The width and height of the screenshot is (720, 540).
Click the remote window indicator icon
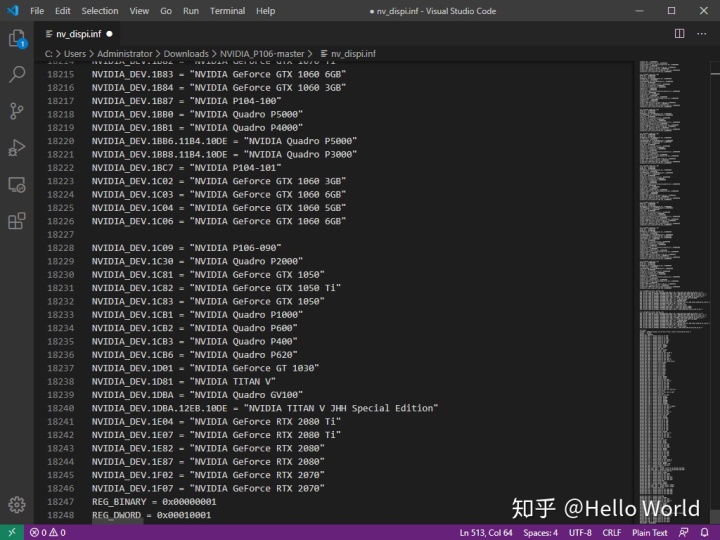12,533
